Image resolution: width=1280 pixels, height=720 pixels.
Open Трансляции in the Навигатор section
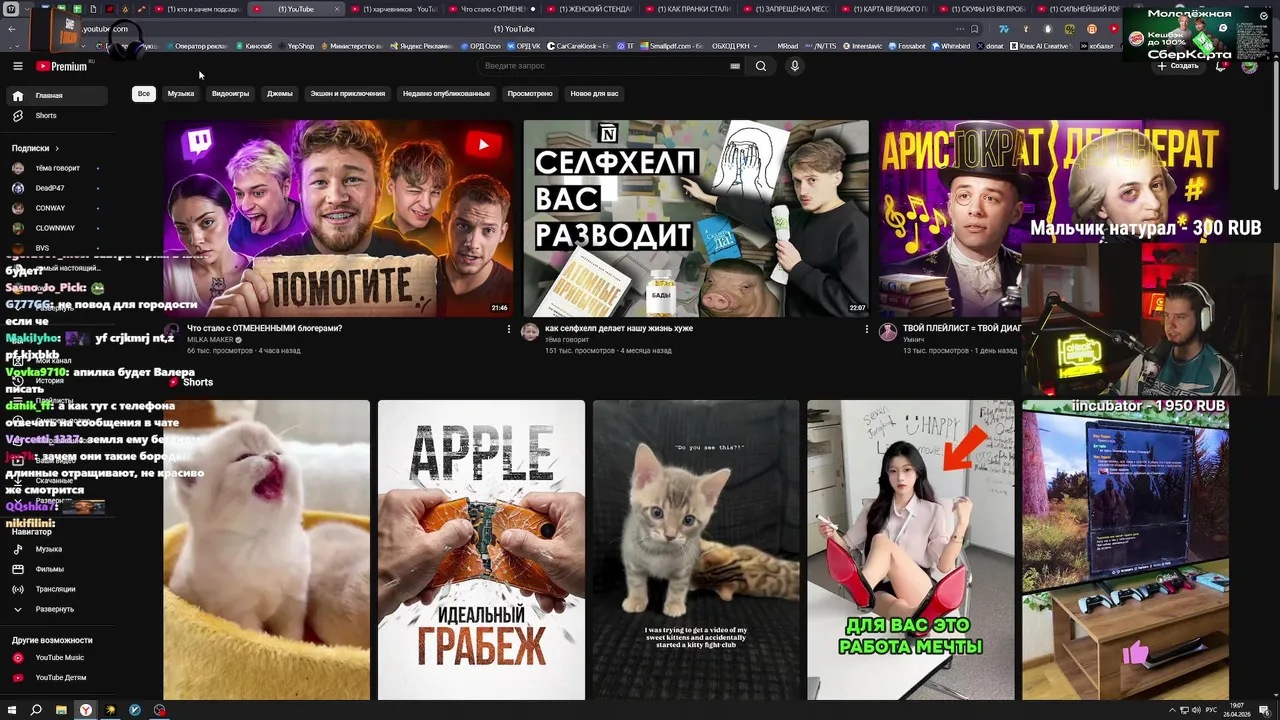coord(55,589)
